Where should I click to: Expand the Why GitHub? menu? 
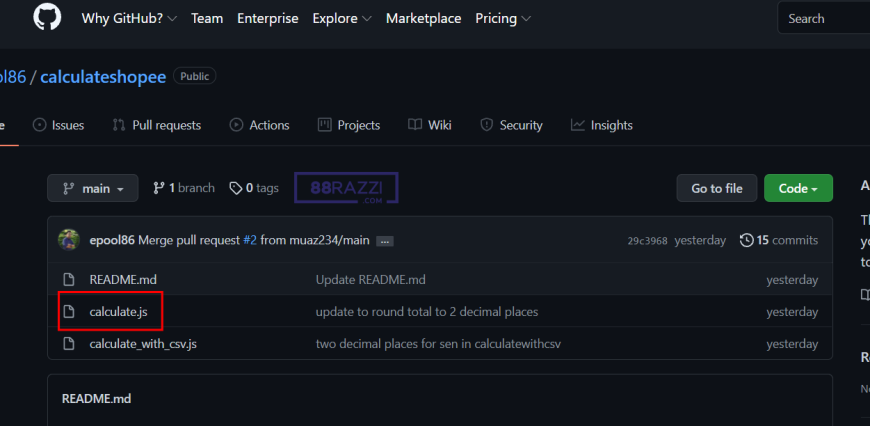pos(129,18)
